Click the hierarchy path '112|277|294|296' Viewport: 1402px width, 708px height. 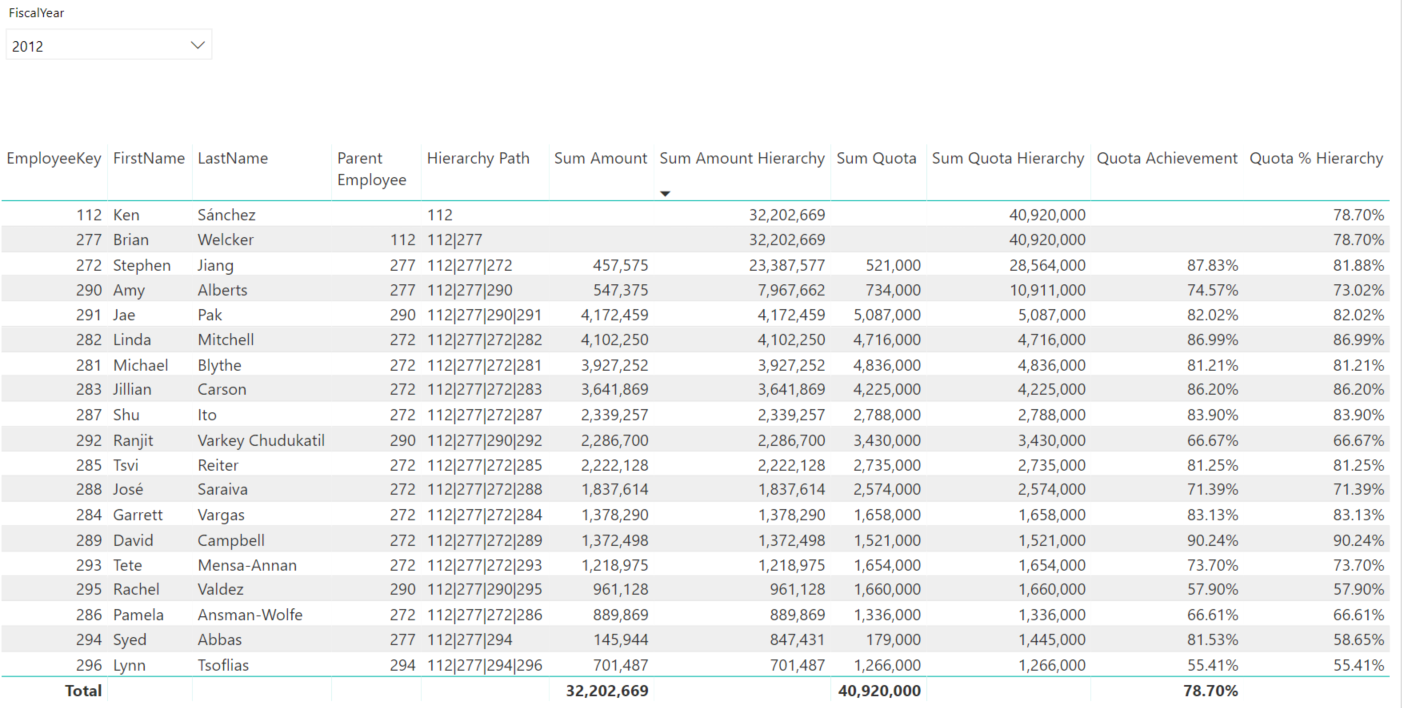484,665
